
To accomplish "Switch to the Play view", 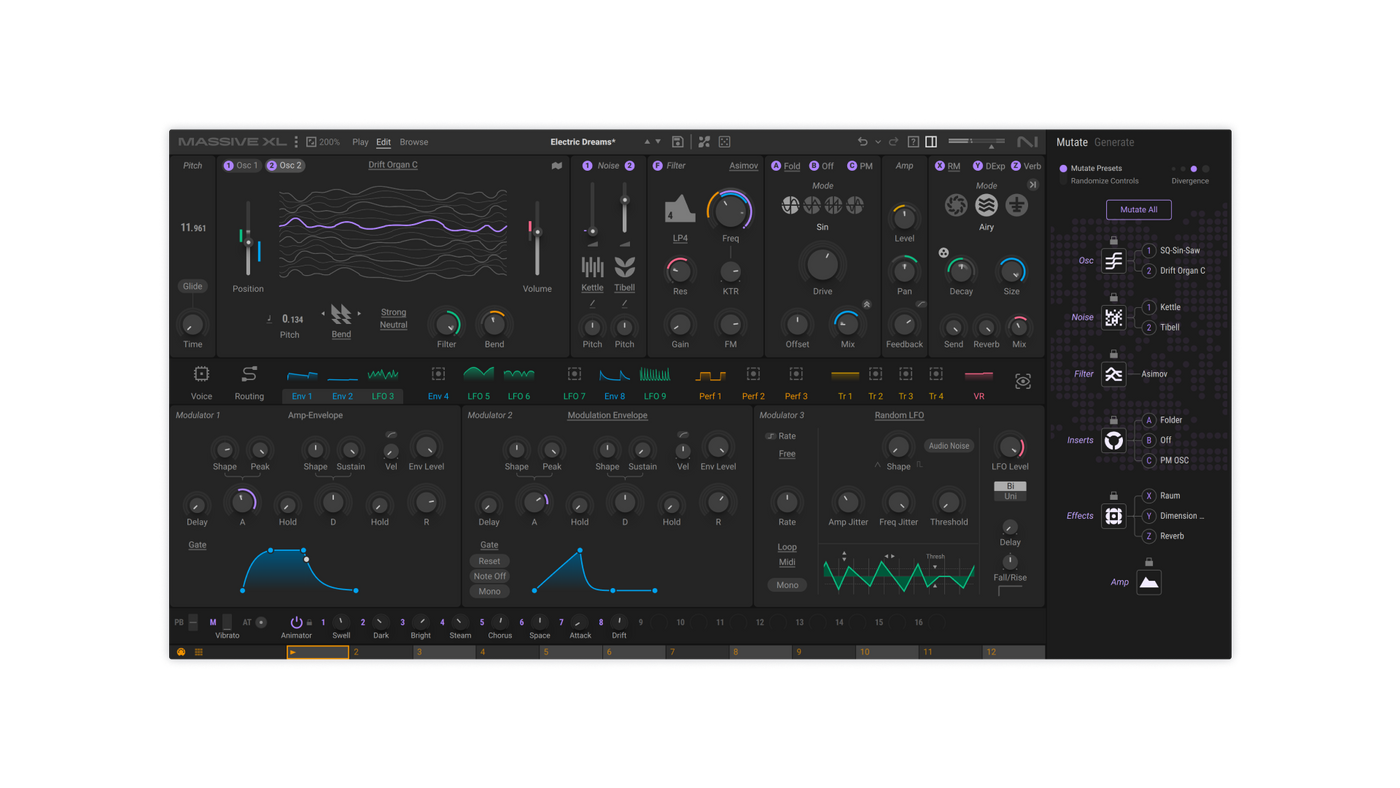I will click(360, 143).
